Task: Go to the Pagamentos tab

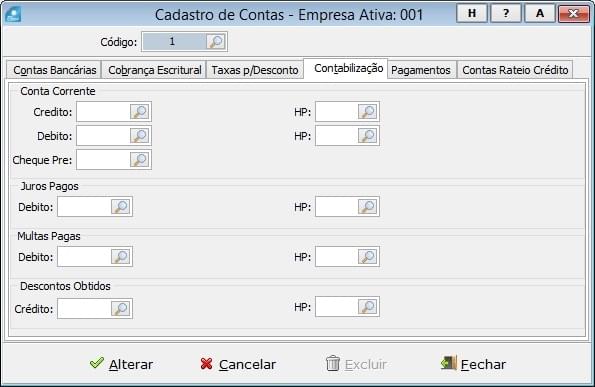Action: point(421,70)
